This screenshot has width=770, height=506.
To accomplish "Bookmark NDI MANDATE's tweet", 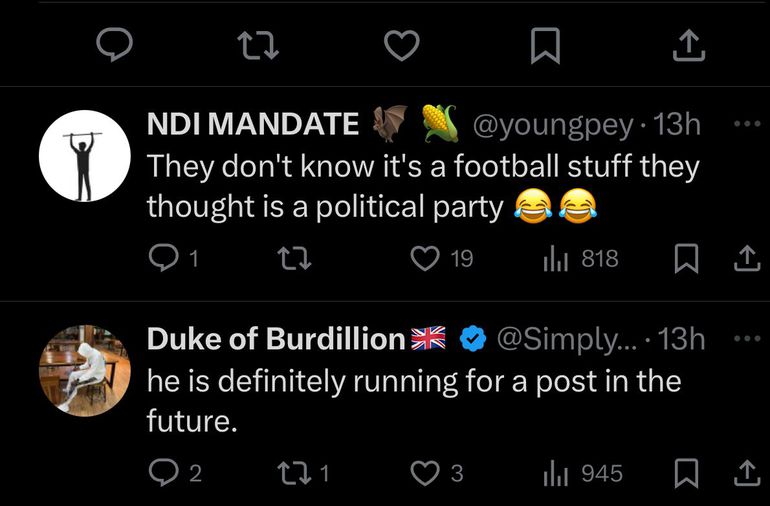I will [686, 259].
